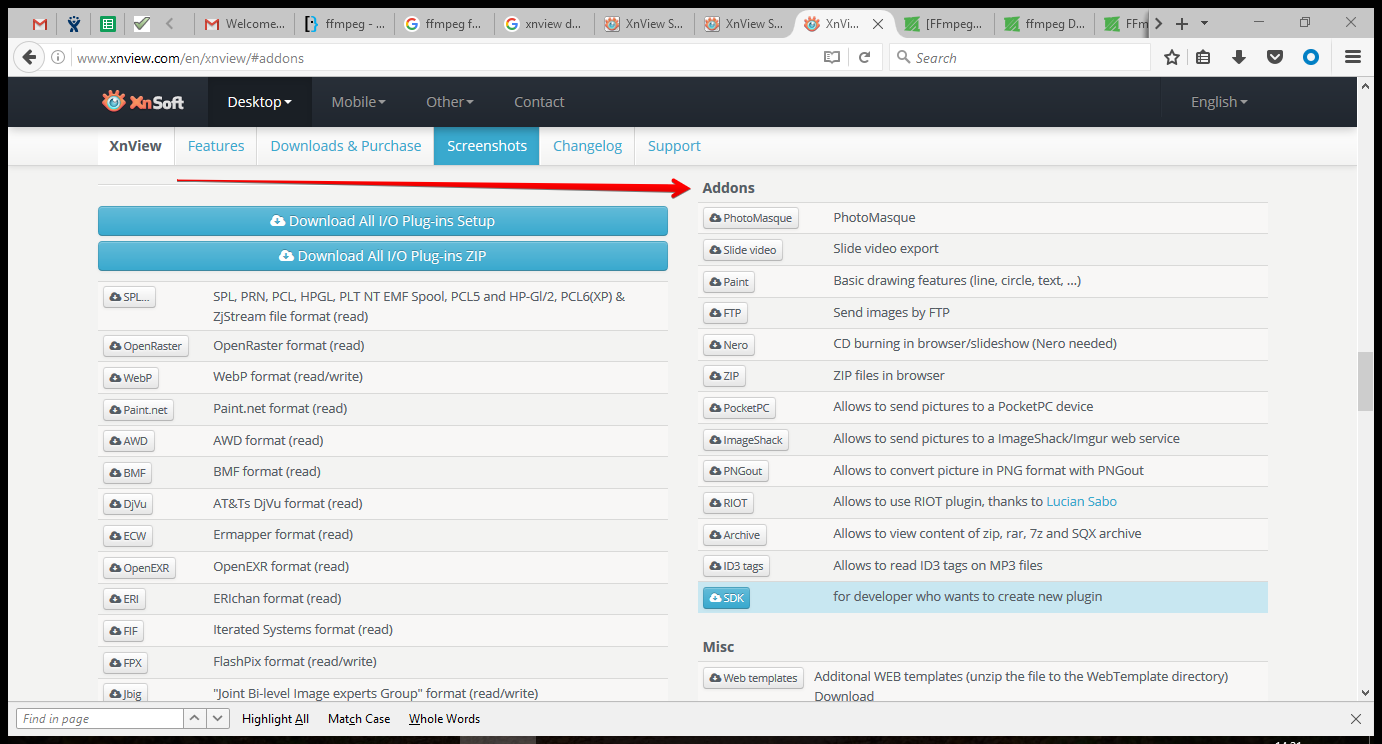This screenshot has height=744, width=1382.
Task: Open the Downloads & Purchase tab
Action: [x=346, y=146]
